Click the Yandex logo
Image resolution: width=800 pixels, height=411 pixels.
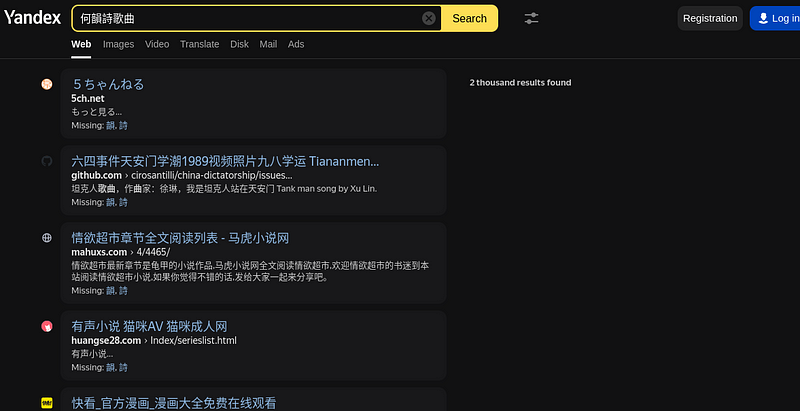tap(33, 18)
